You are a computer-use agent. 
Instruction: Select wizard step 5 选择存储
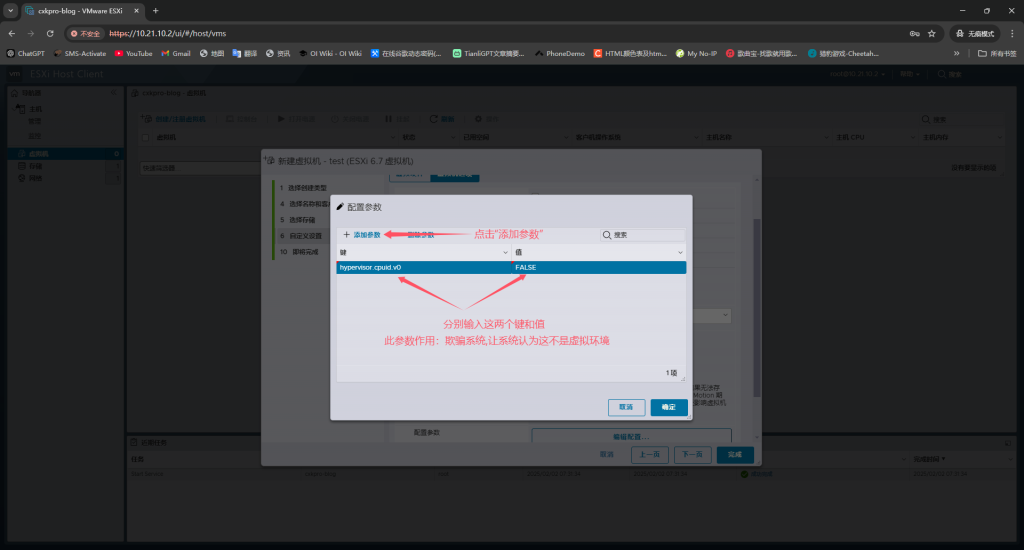tap(297, 219)
